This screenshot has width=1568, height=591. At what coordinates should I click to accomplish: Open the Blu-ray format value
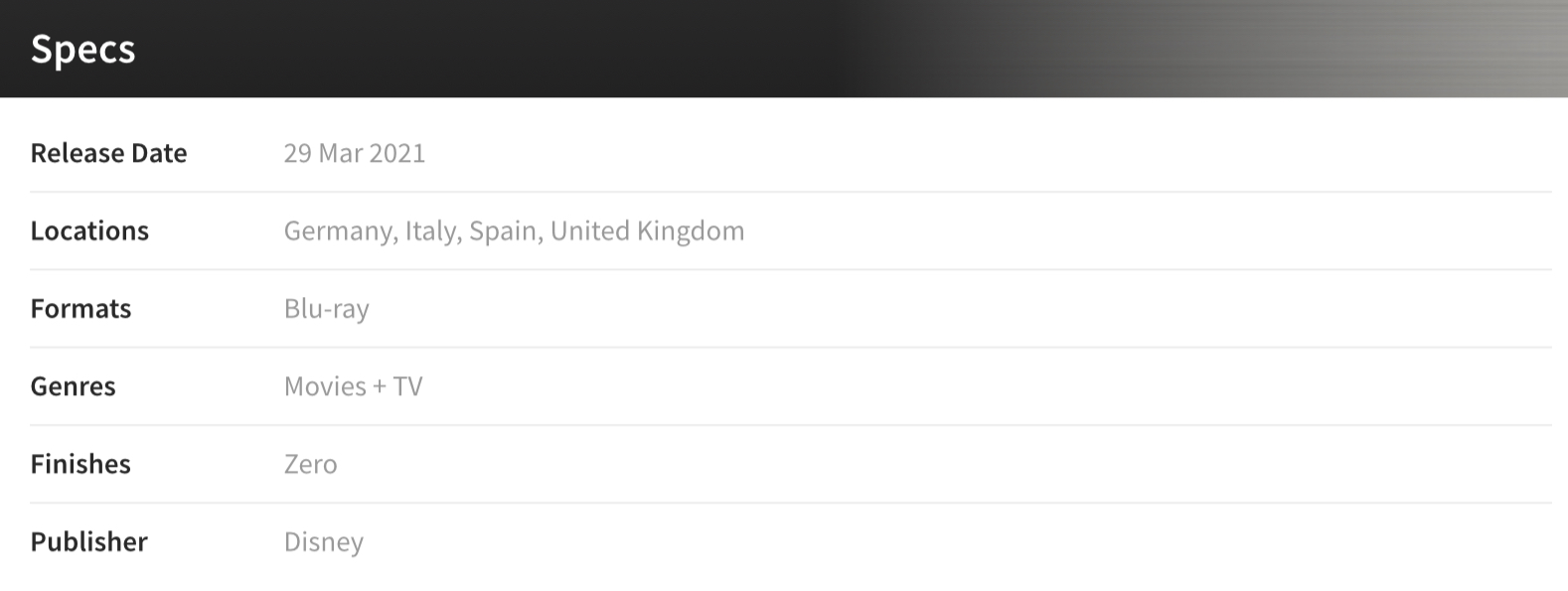pyautogui.click(x=326, y=309)
